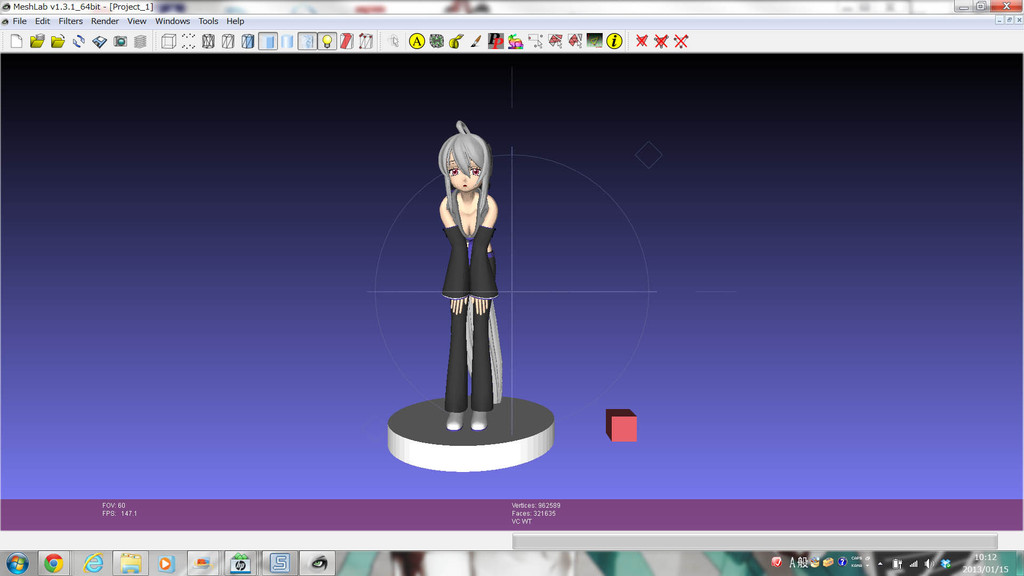Click the New Empty Project icon
The width and height of the screenshot is (1024, 576).
pyautogui.click(x=16, y=42)
